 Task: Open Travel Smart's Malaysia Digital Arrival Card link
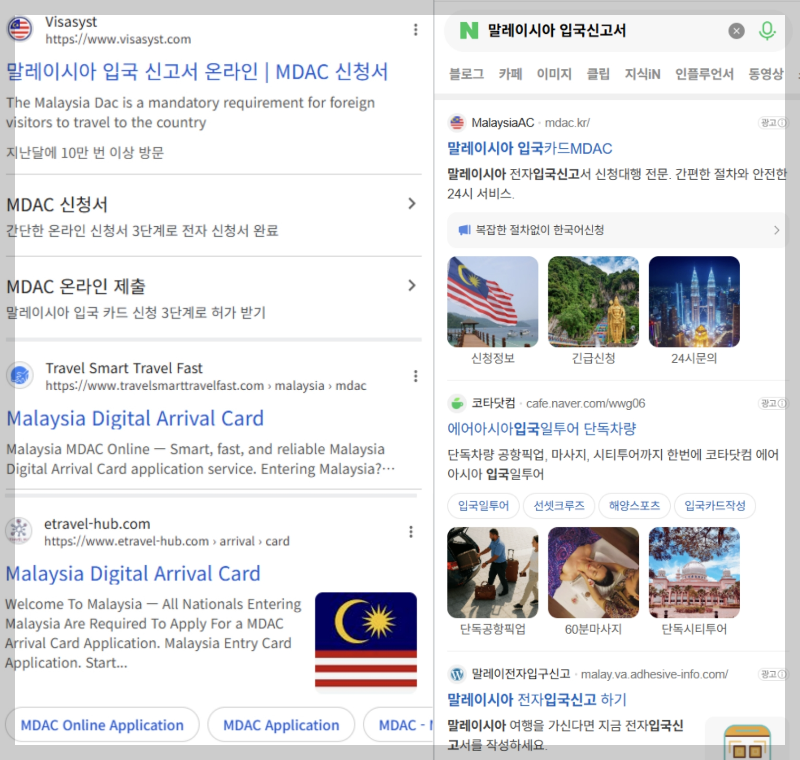click(135, 419)
